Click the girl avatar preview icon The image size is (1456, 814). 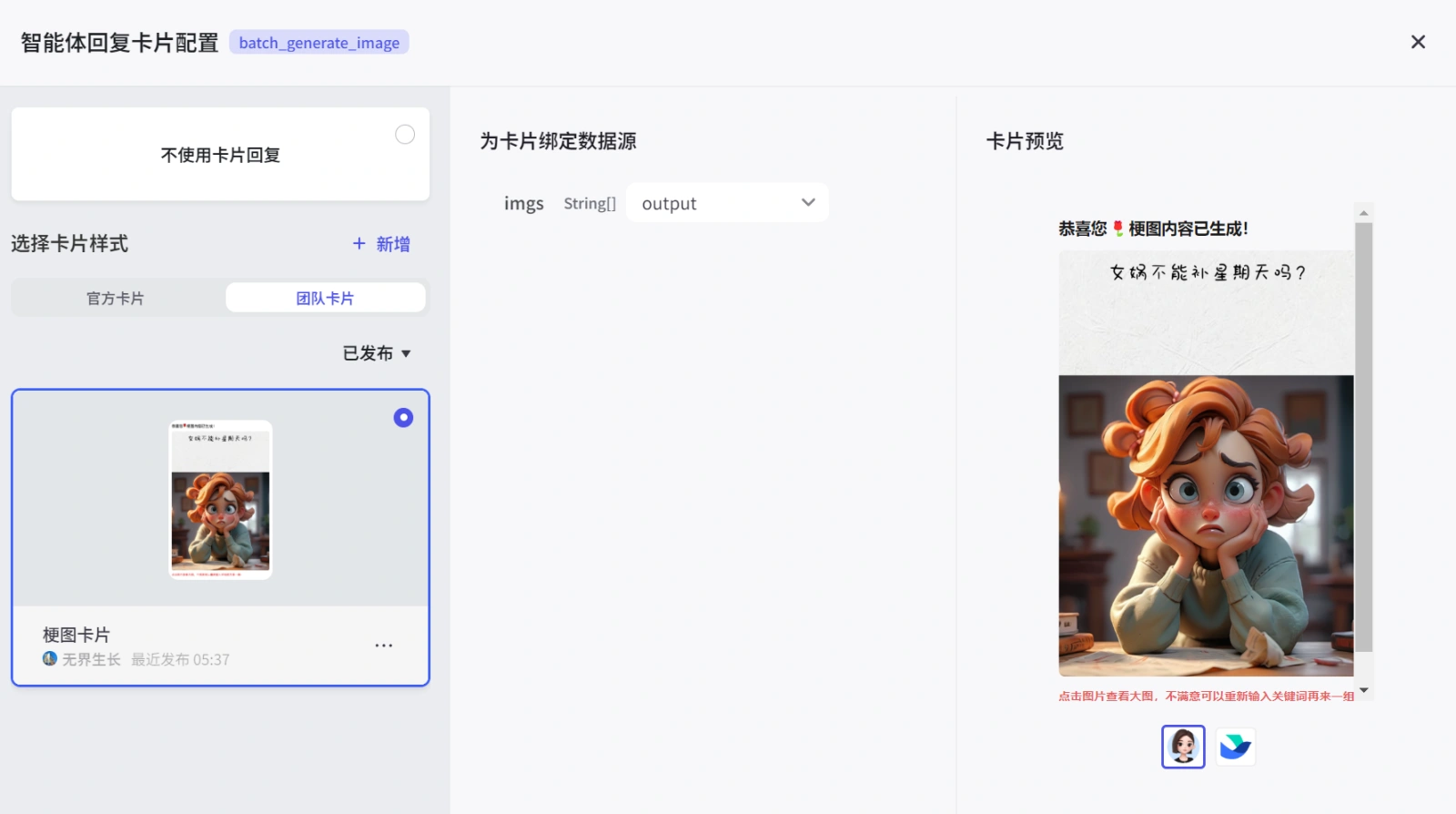click(1183, 747)
